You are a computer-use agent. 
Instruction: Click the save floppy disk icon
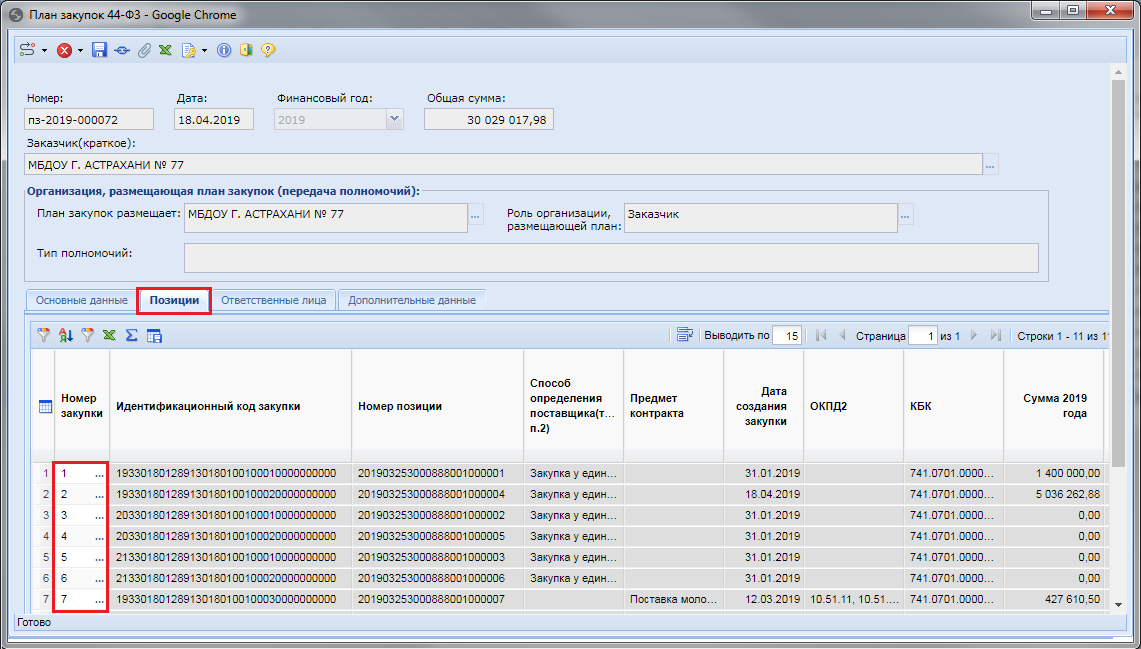pos(99,50)
